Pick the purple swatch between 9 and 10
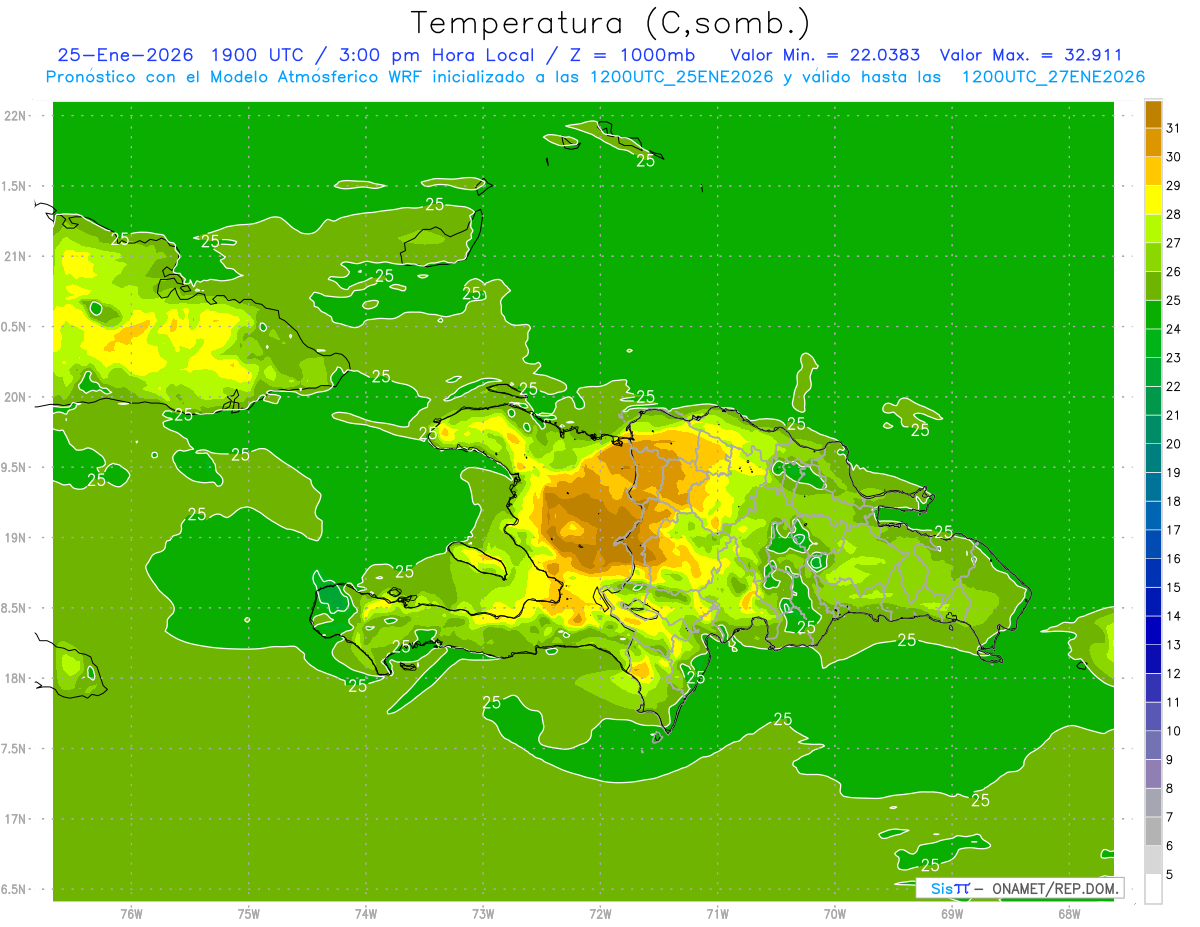Screen dimensions: 1200x927 click(1153, 745)
